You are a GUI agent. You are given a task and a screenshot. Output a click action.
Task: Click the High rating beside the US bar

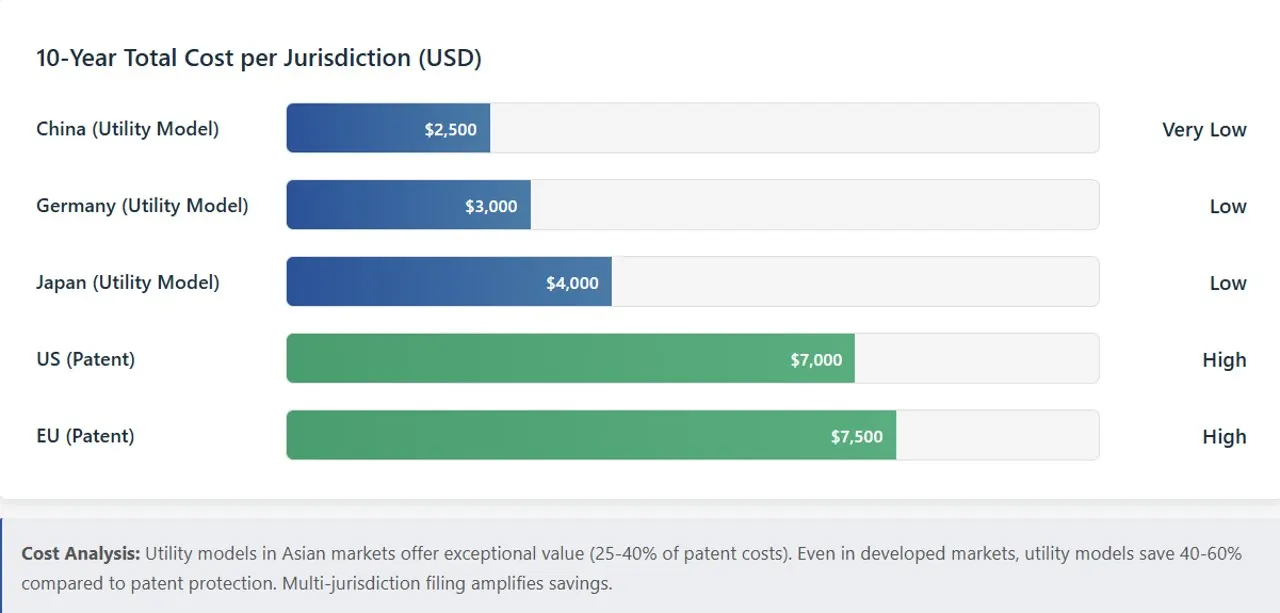(x=1224, y=360)
